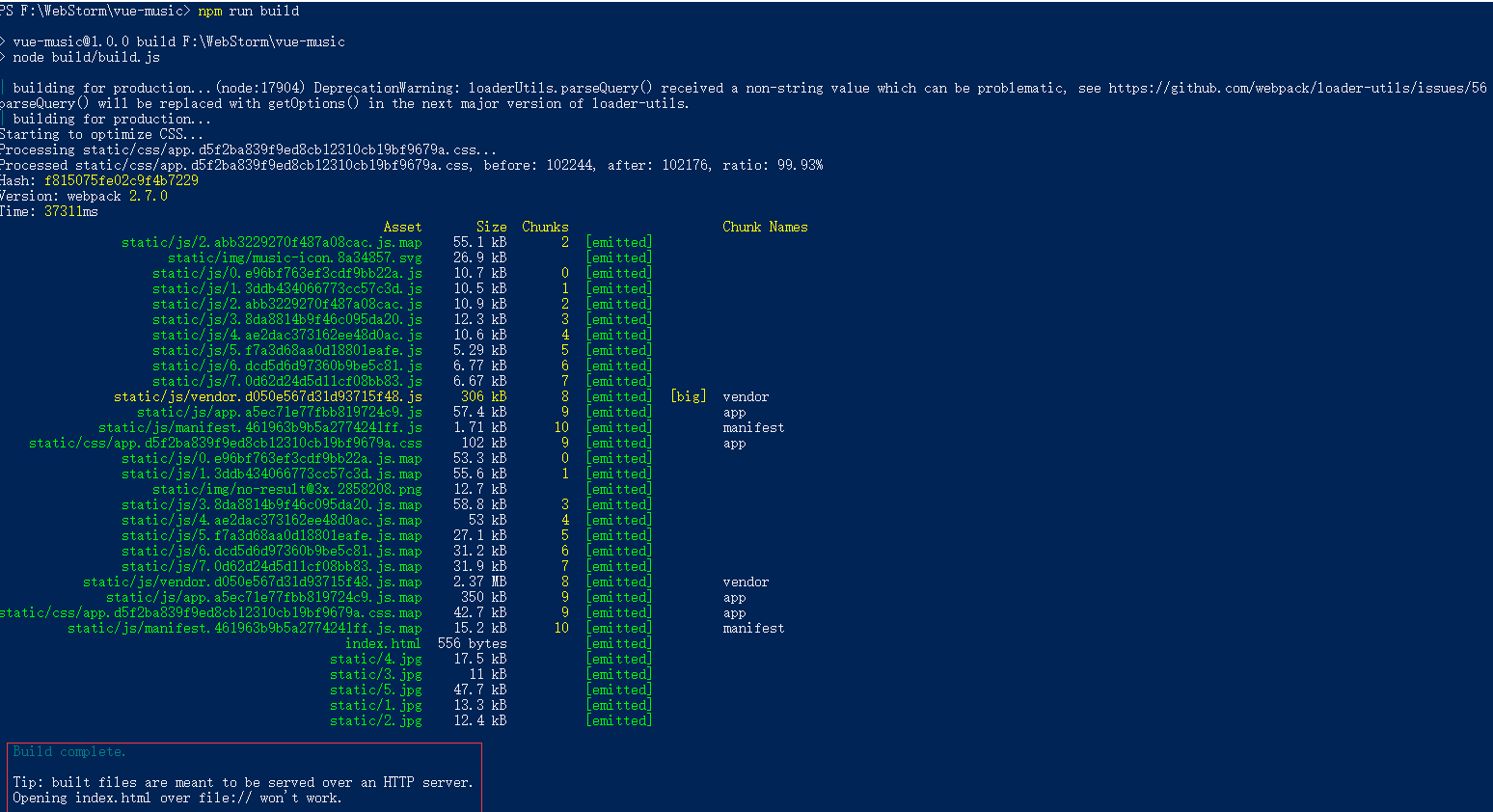The width and height of the screenshot is (1493, 812).
Task: Click the loader-utils GitHub issues URL
Action: tap(1297, 88)
